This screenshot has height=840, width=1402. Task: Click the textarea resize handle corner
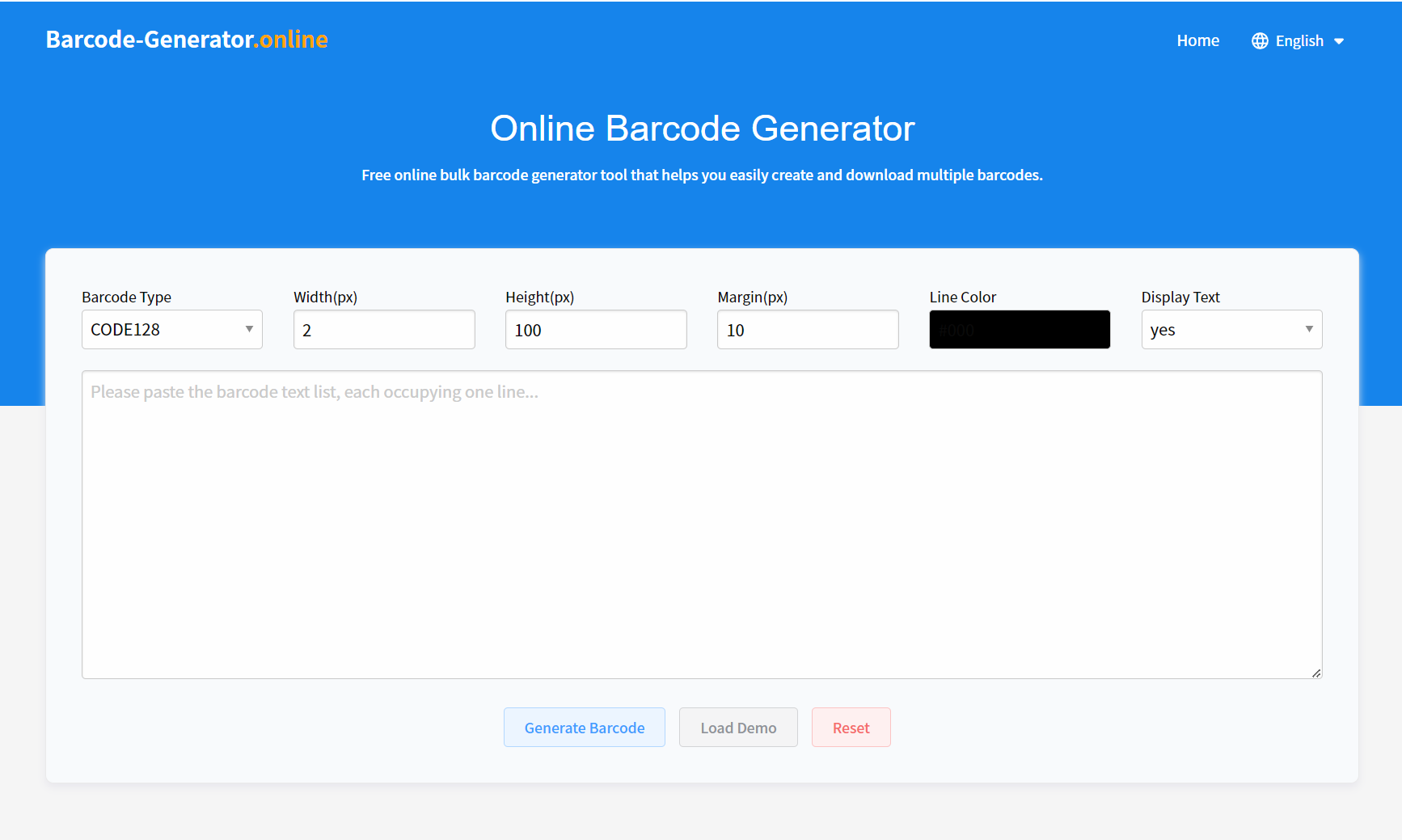(1316, 673)
